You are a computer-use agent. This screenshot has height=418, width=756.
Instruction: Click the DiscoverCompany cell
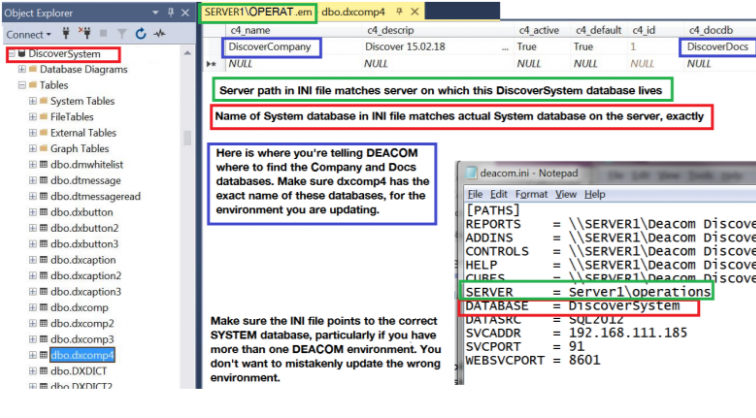coord(270,47)
